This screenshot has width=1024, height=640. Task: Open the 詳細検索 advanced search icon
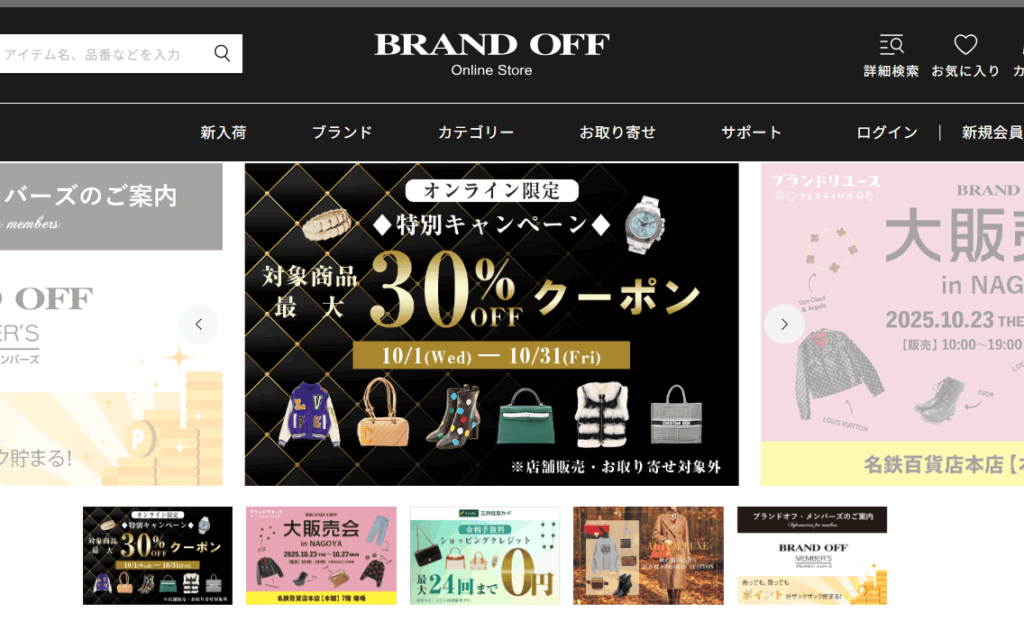coord(891,56)
